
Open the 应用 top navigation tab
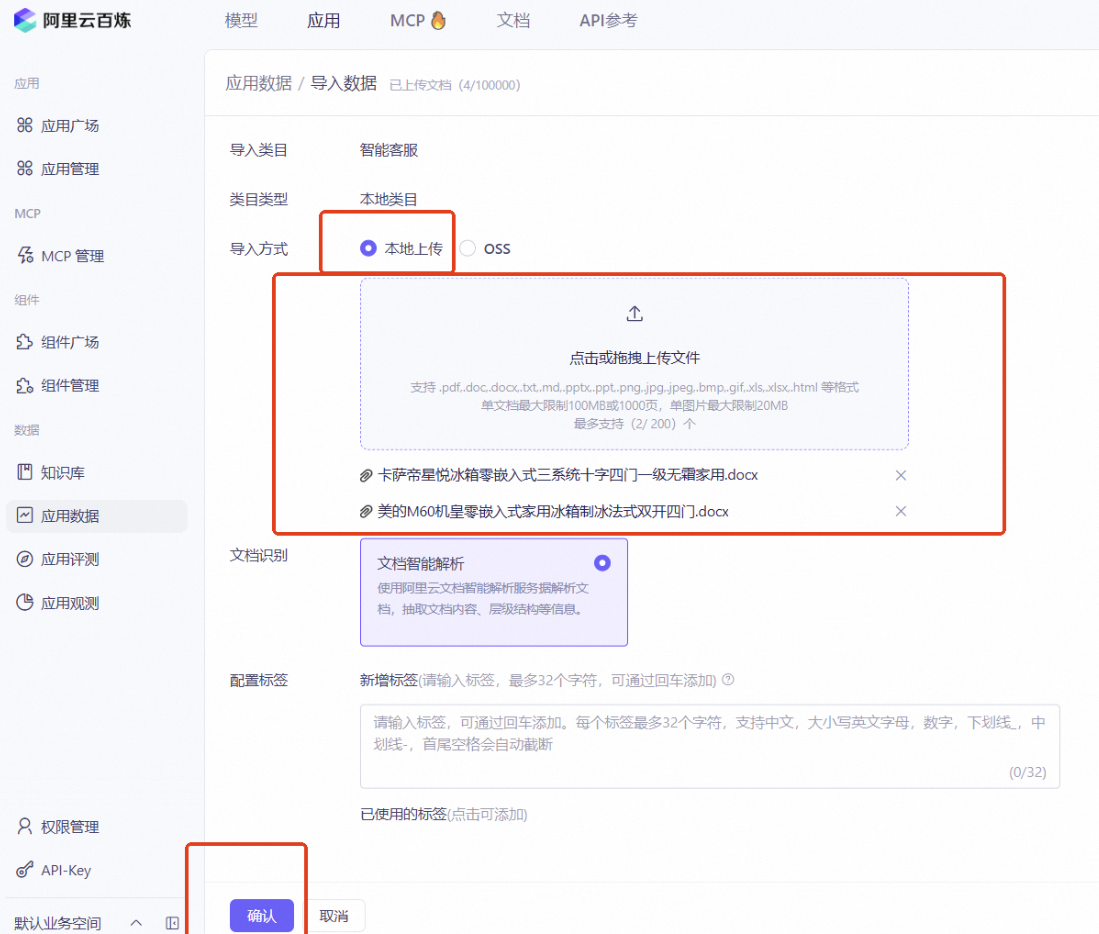coord(323,21)
